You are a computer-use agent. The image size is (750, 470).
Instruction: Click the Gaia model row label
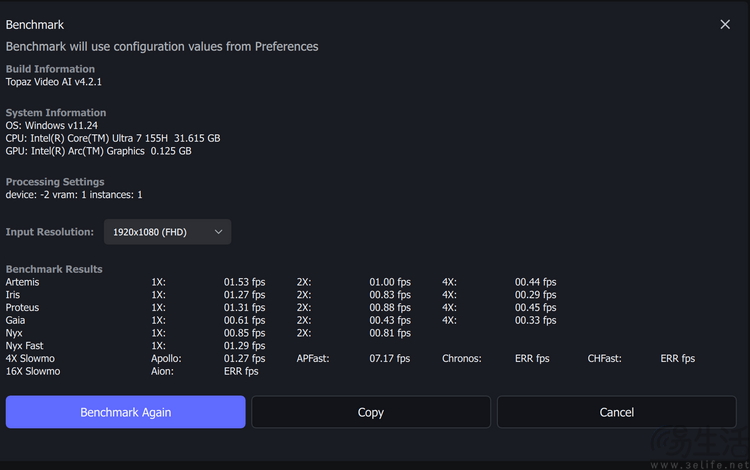[x=15, y=320]
